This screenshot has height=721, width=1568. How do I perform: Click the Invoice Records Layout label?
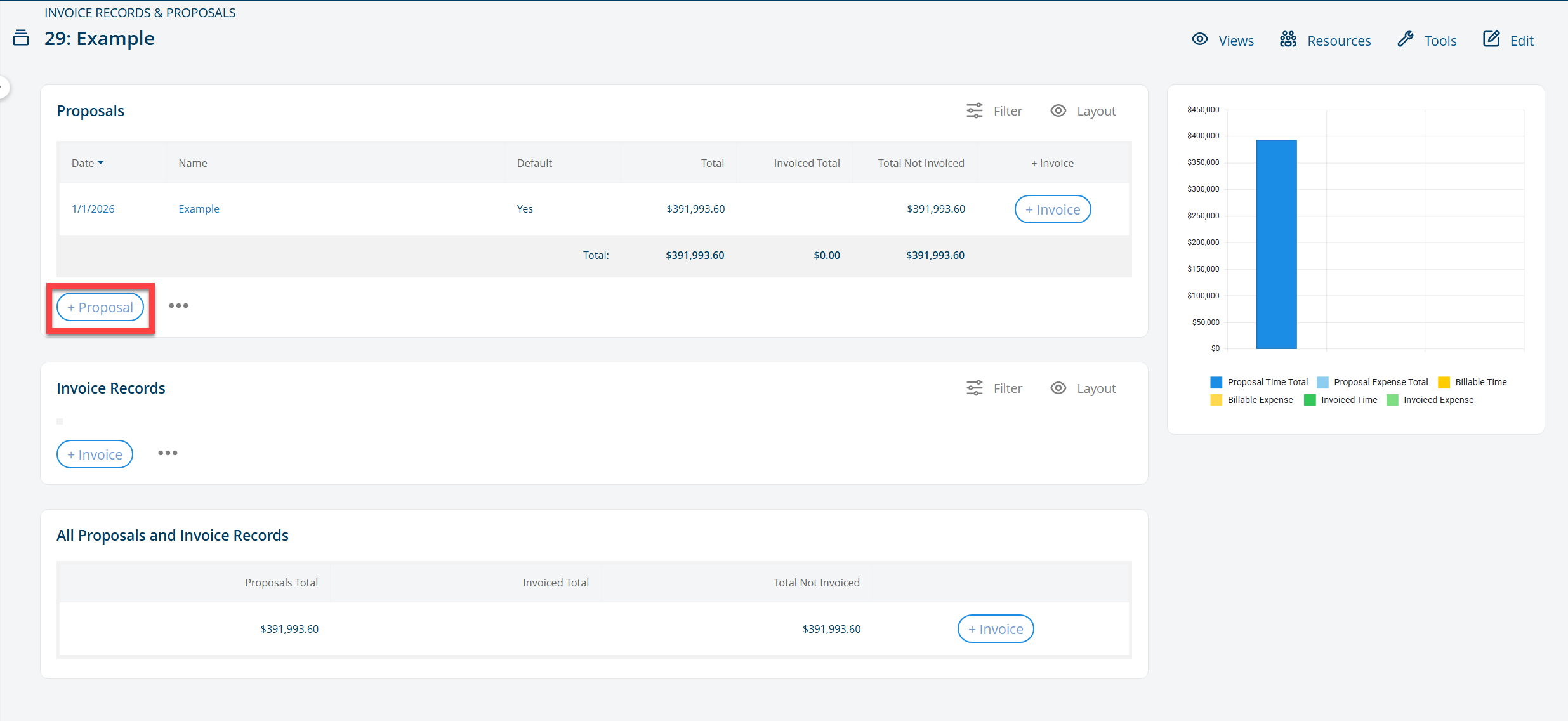[1096, 388]
